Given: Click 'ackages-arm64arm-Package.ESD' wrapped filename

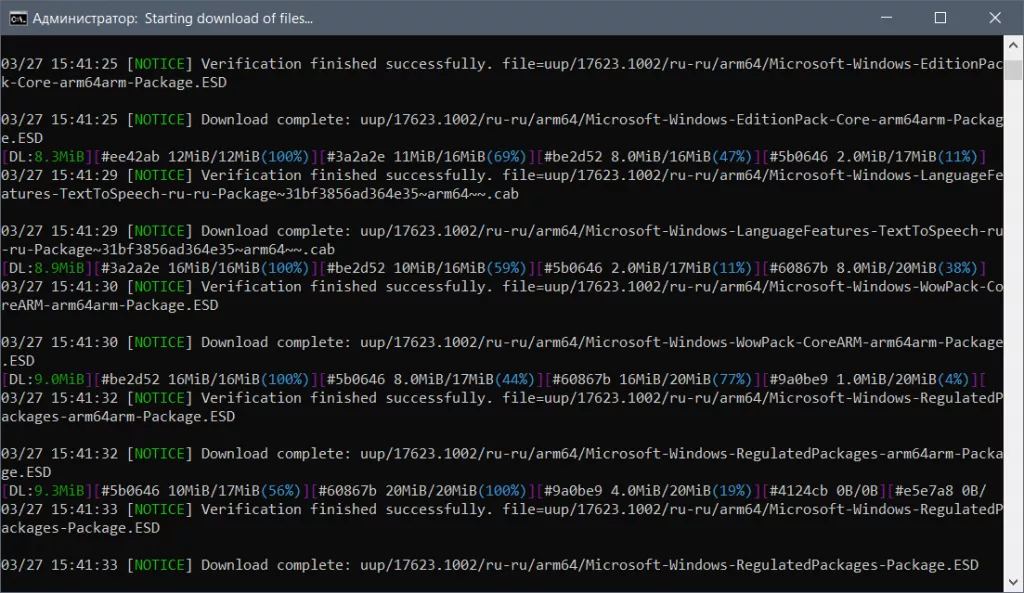Looking at the screenshot, I should tap(118, 417).
